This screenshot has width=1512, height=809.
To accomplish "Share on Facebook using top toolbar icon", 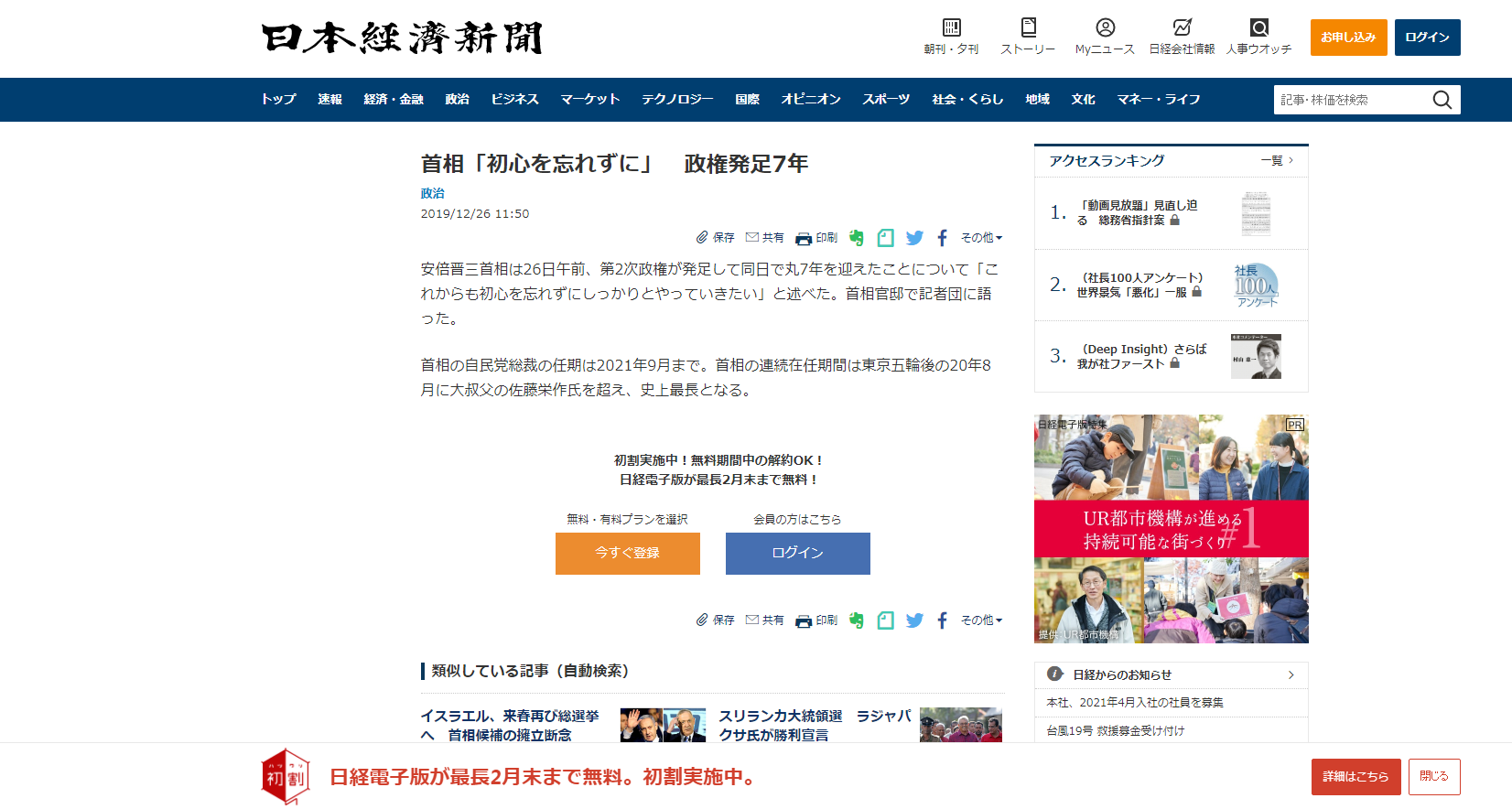I will [943, 238].
